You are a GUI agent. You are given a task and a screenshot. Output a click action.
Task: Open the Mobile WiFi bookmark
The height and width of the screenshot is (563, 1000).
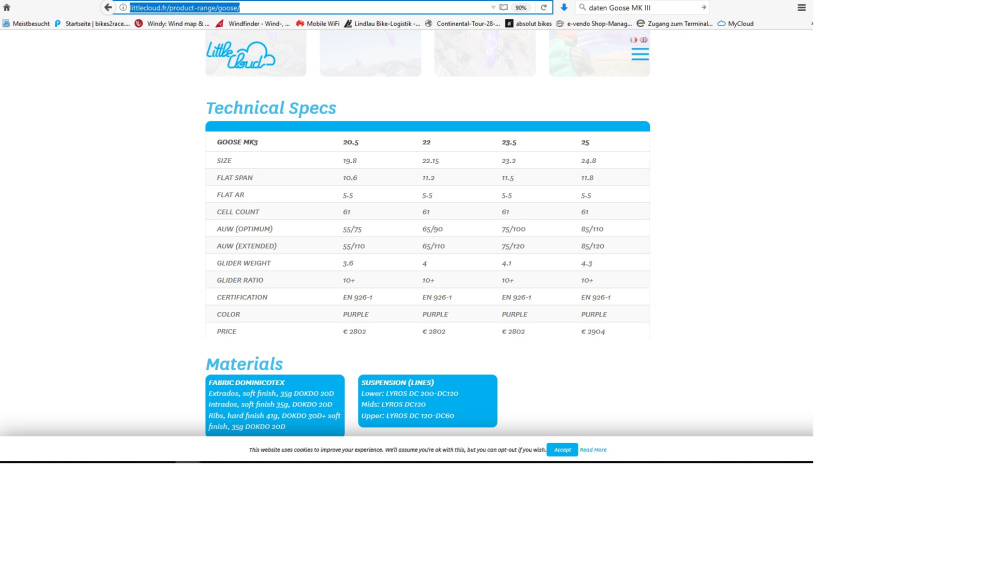(x=318, y=24)
